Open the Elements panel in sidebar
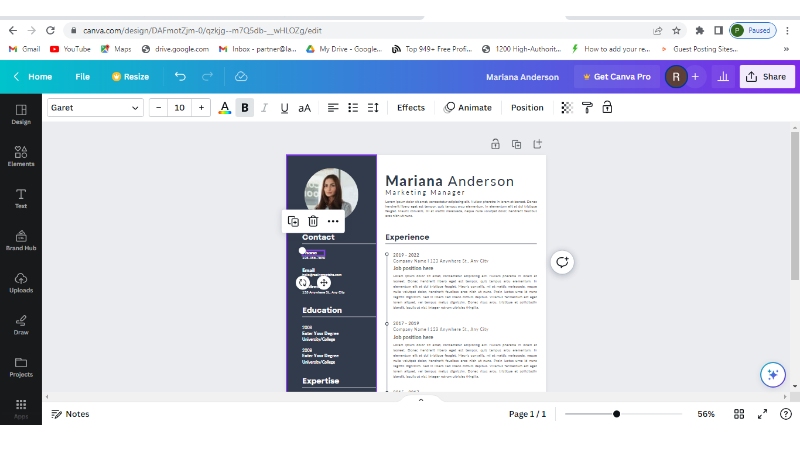The image size is (800, 449). 20,155
